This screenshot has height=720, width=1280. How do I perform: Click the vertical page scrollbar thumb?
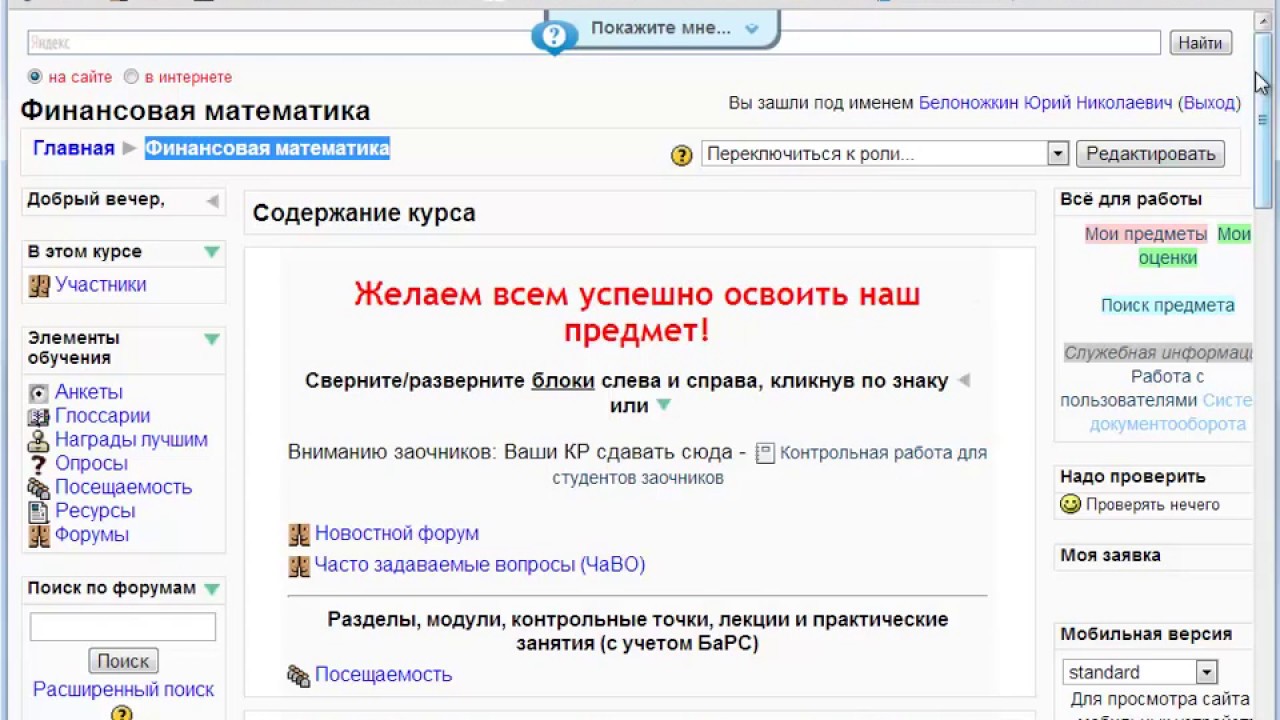(x=1265, y=120)
